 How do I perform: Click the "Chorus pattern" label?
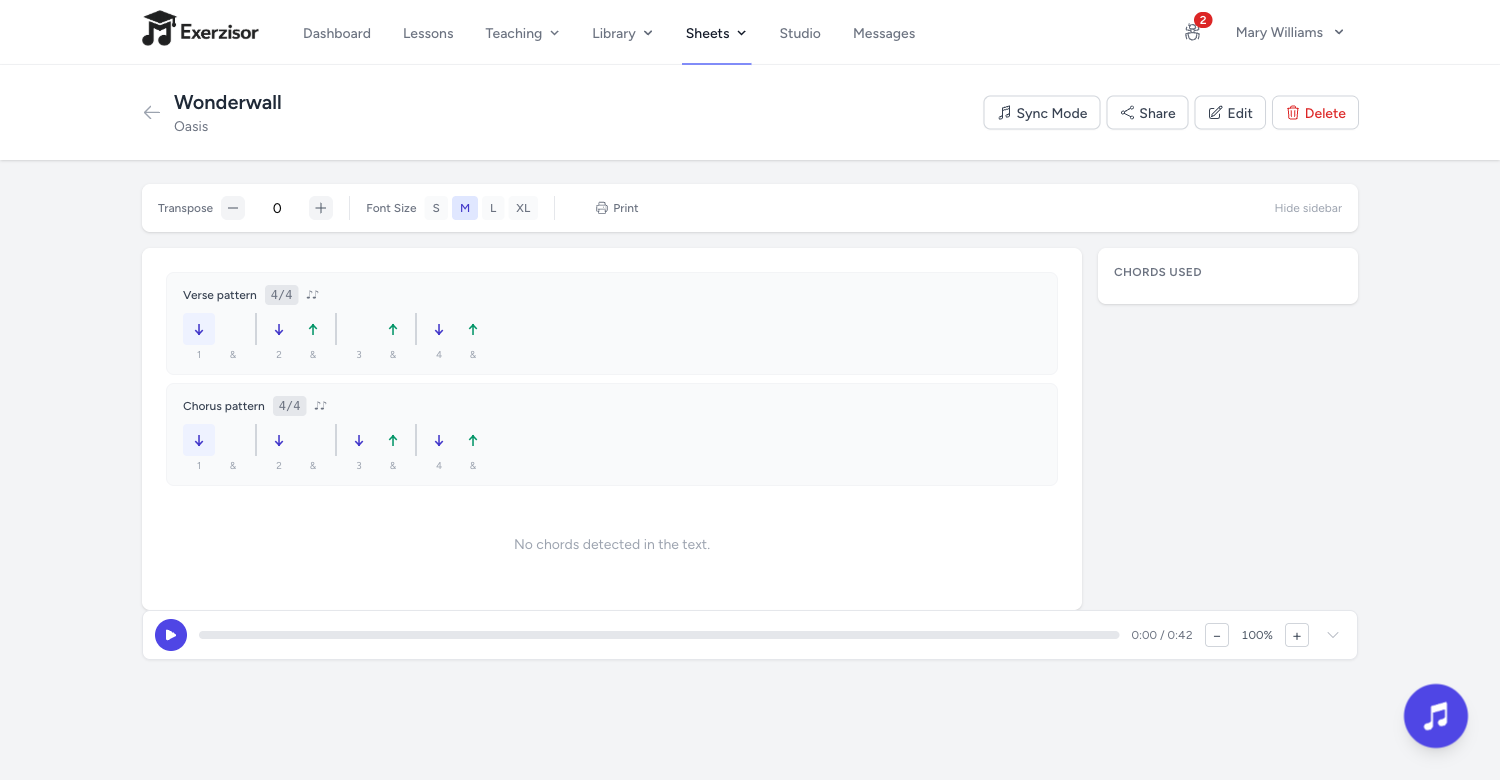pyautogui.click(x=224, y=406)
